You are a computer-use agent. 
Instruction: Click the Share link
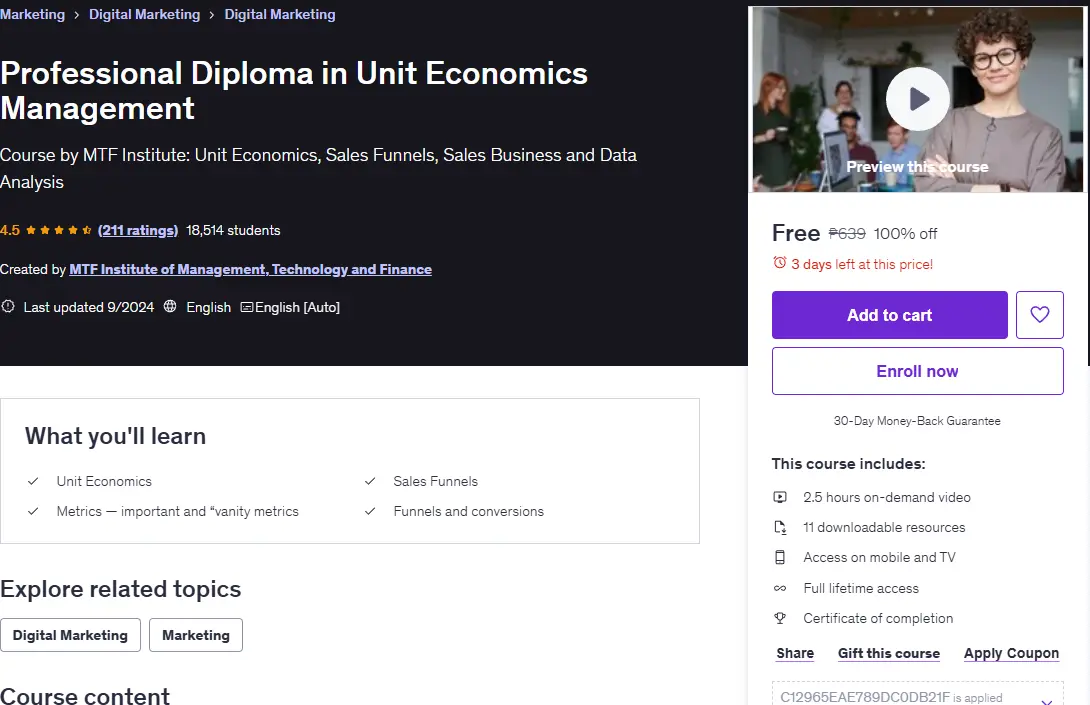pyautogui.click(x=795, y=653)
